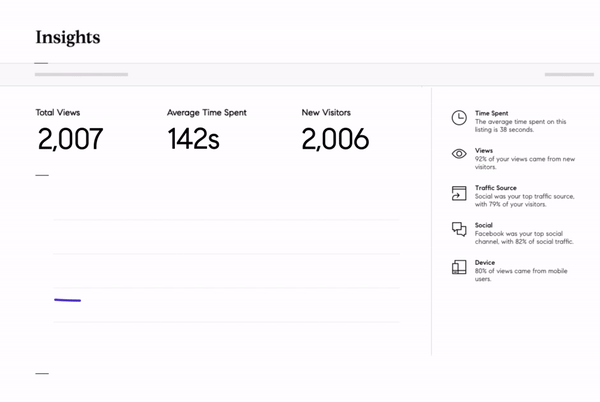The image size is (600, 402).
Task: Click the Traffic Source window-arrow icon
Action: (x=459, y=193)
